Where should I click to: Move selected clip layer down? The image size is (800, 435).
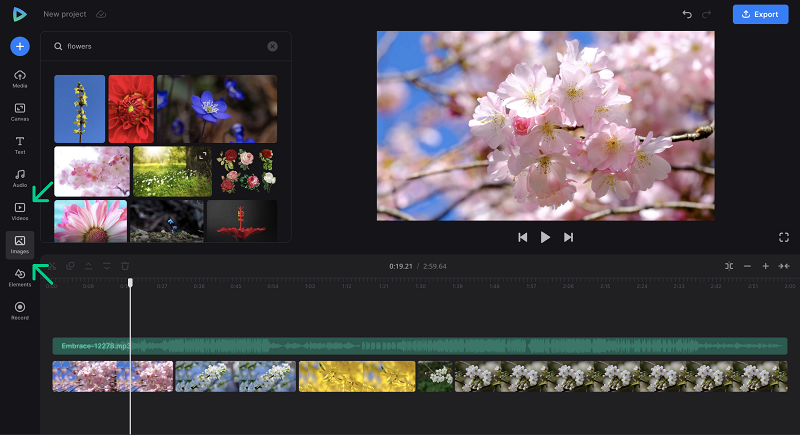107,266
